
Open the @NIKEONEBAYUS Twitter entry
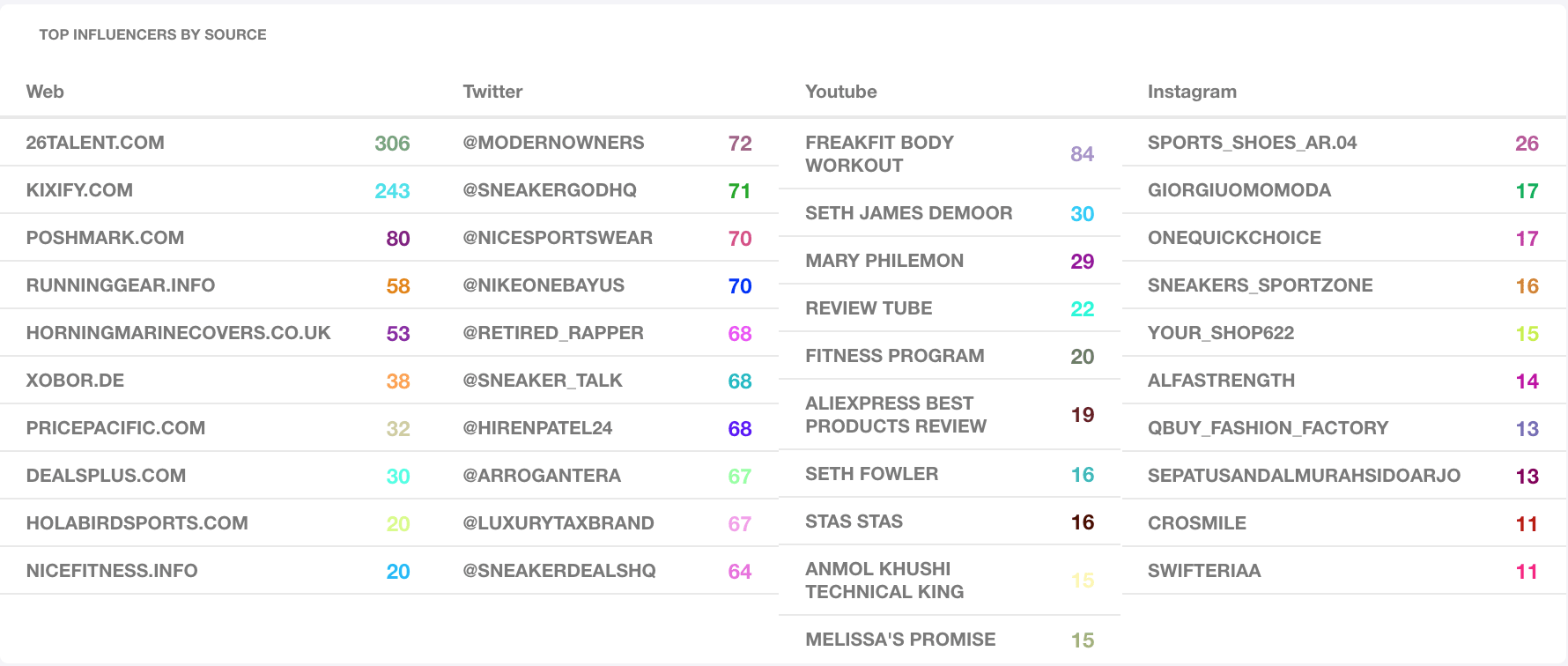[x=544, y=285]
